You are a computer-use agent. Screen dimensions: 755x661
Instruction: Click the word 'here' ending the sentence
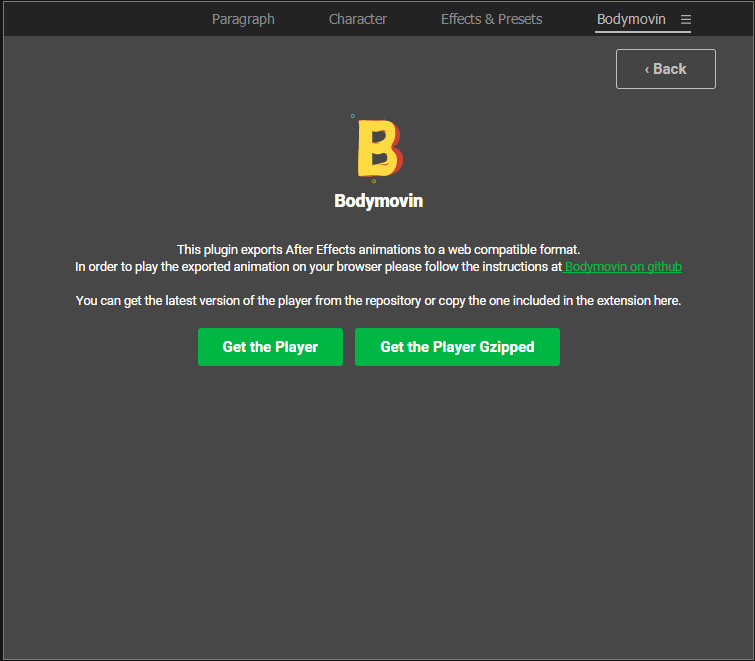coord(667,301)
